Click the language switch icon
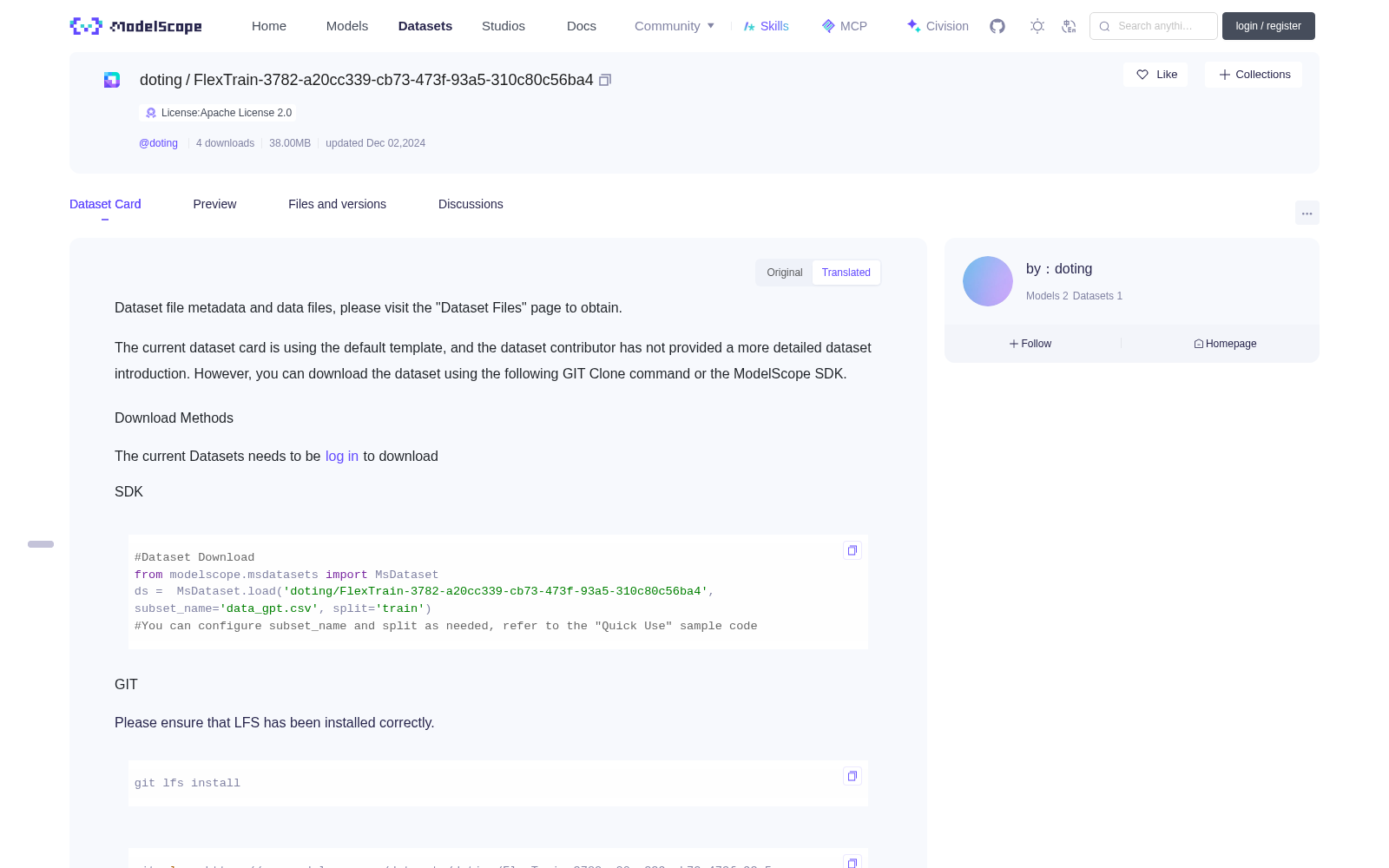This screenshot has height=868, width=1389. tap(1070, 26)
